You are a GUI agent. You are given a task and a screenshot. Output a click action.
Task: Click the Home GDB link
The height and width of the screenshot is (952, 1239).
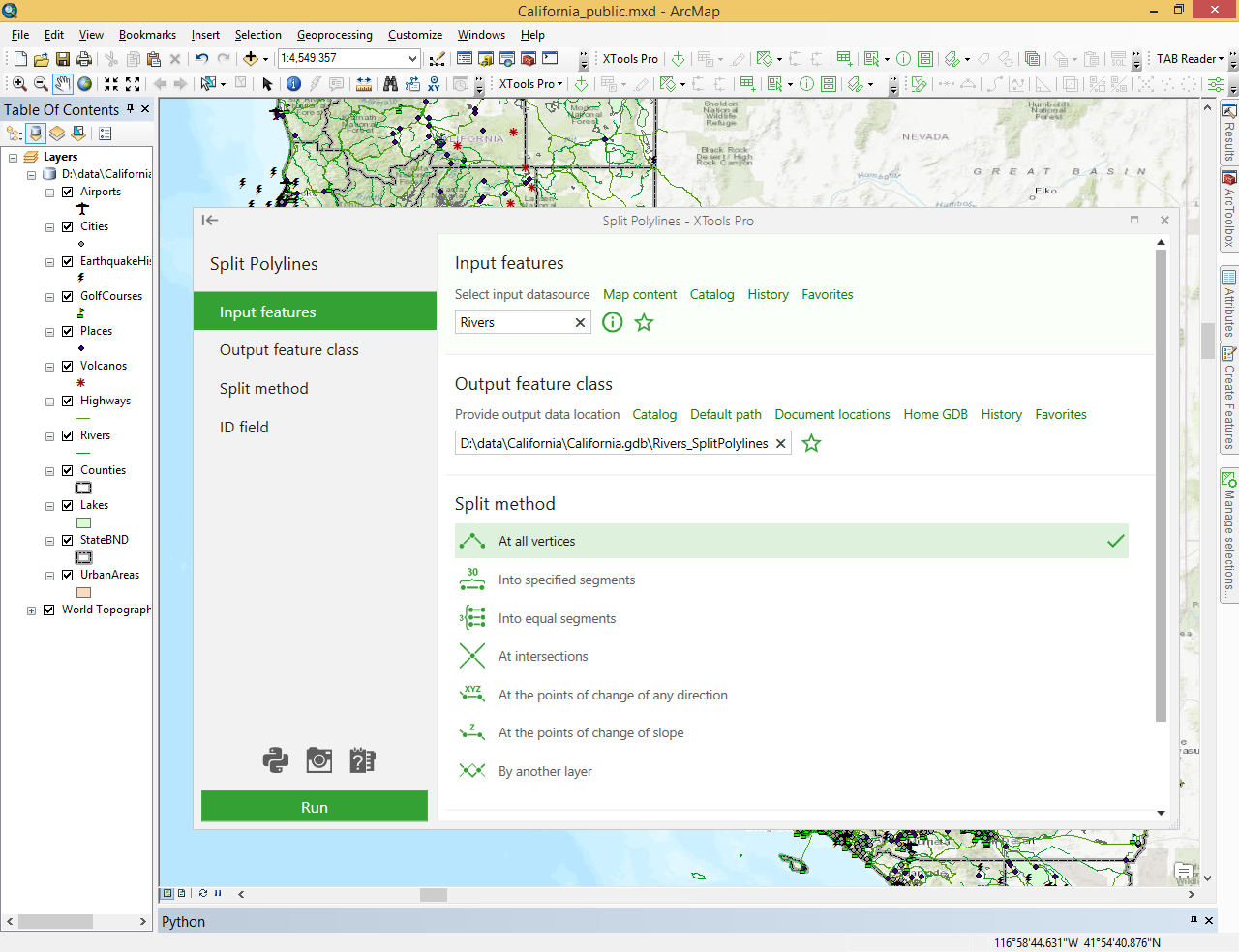[x=935, y=414]
